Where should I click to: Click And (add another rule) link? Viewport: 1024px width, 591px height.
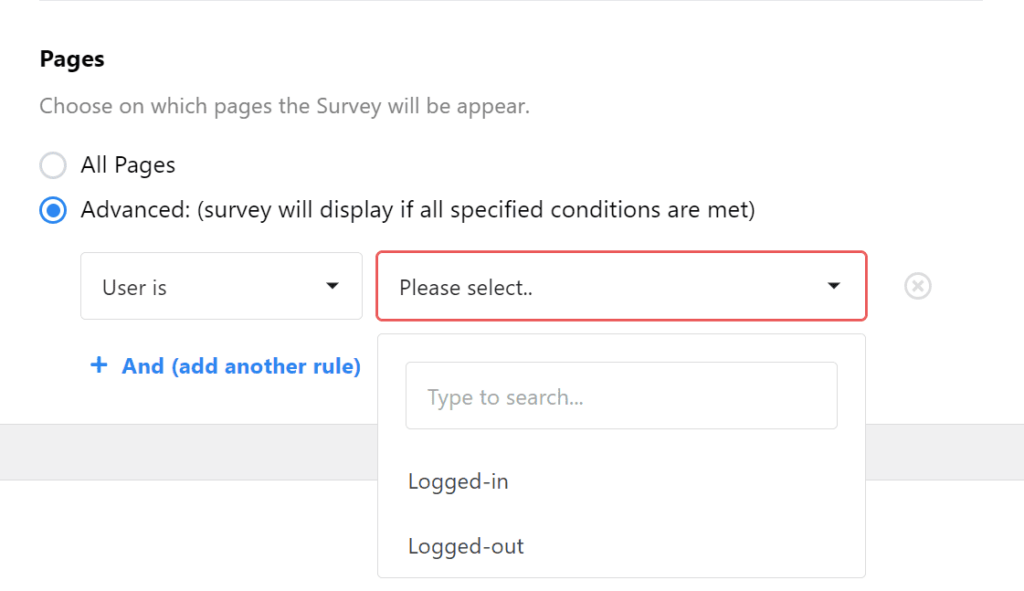pos(240,365)
